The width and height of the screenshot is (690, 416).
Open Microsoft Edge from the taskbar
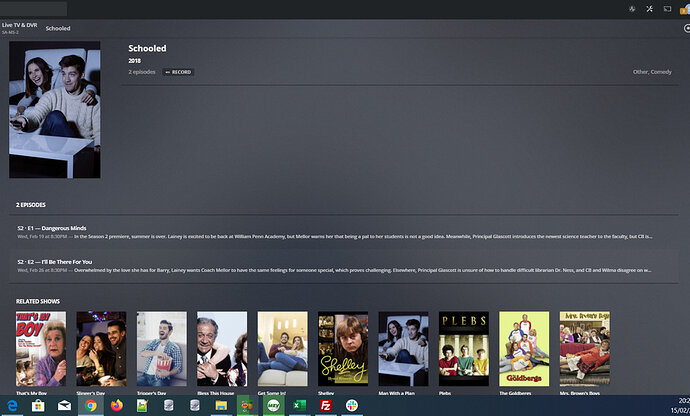pyautogui.click(x=12, y=405)
